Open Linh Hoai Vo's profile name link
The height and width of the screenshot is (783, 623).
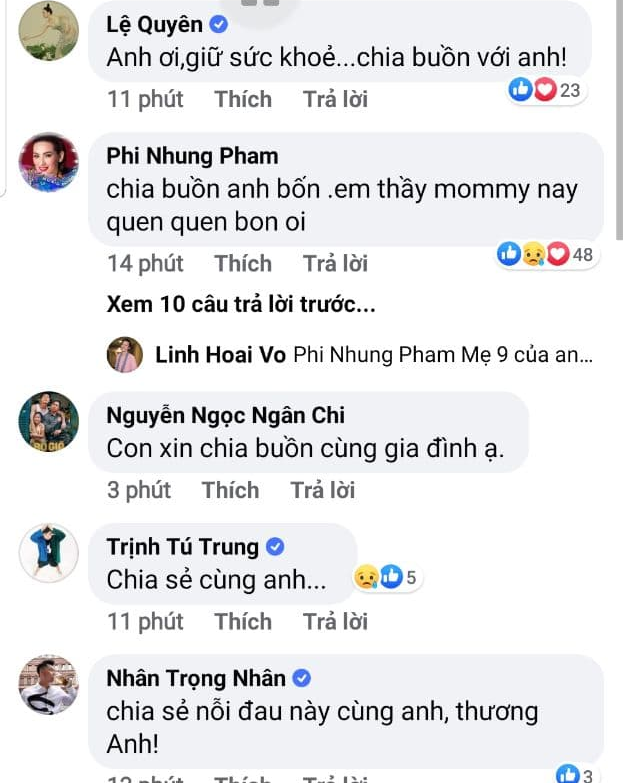(221, 355)
